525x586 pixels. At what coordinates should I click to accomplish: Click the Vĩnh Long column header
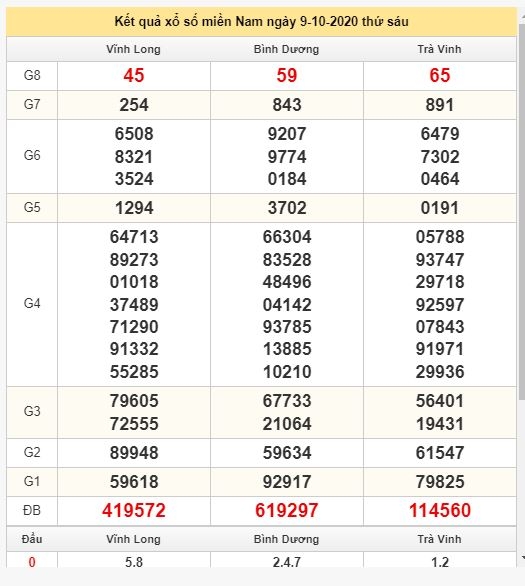pyautogui.click(x=133, y=49)
